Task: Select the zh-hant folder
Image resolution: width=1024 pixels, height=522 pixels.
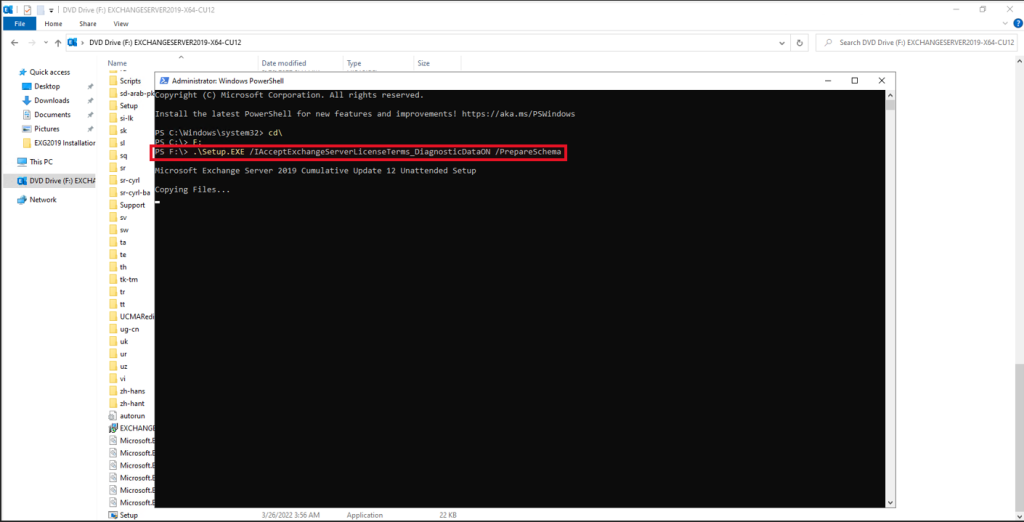Action: coord(131,404)
